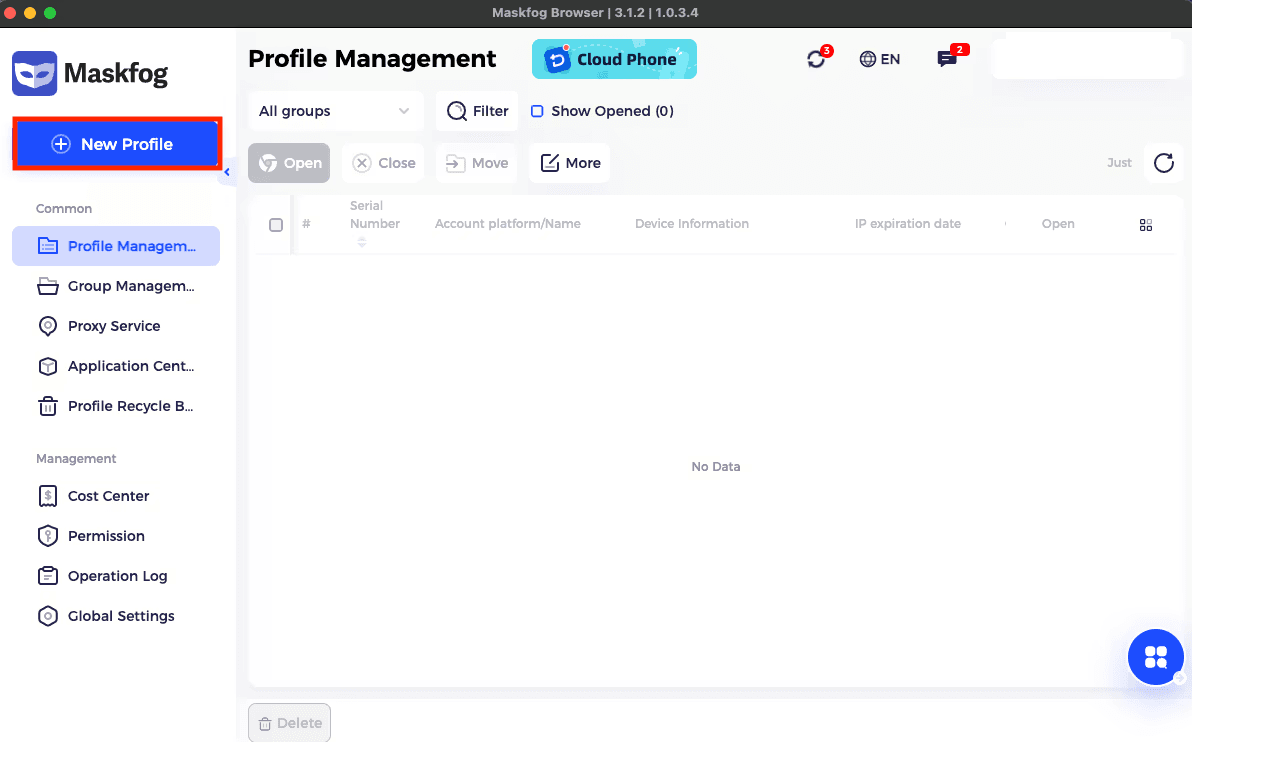Click the Open column header
The width and height of the screenshot is (1285, 770).
point(1058,224)
